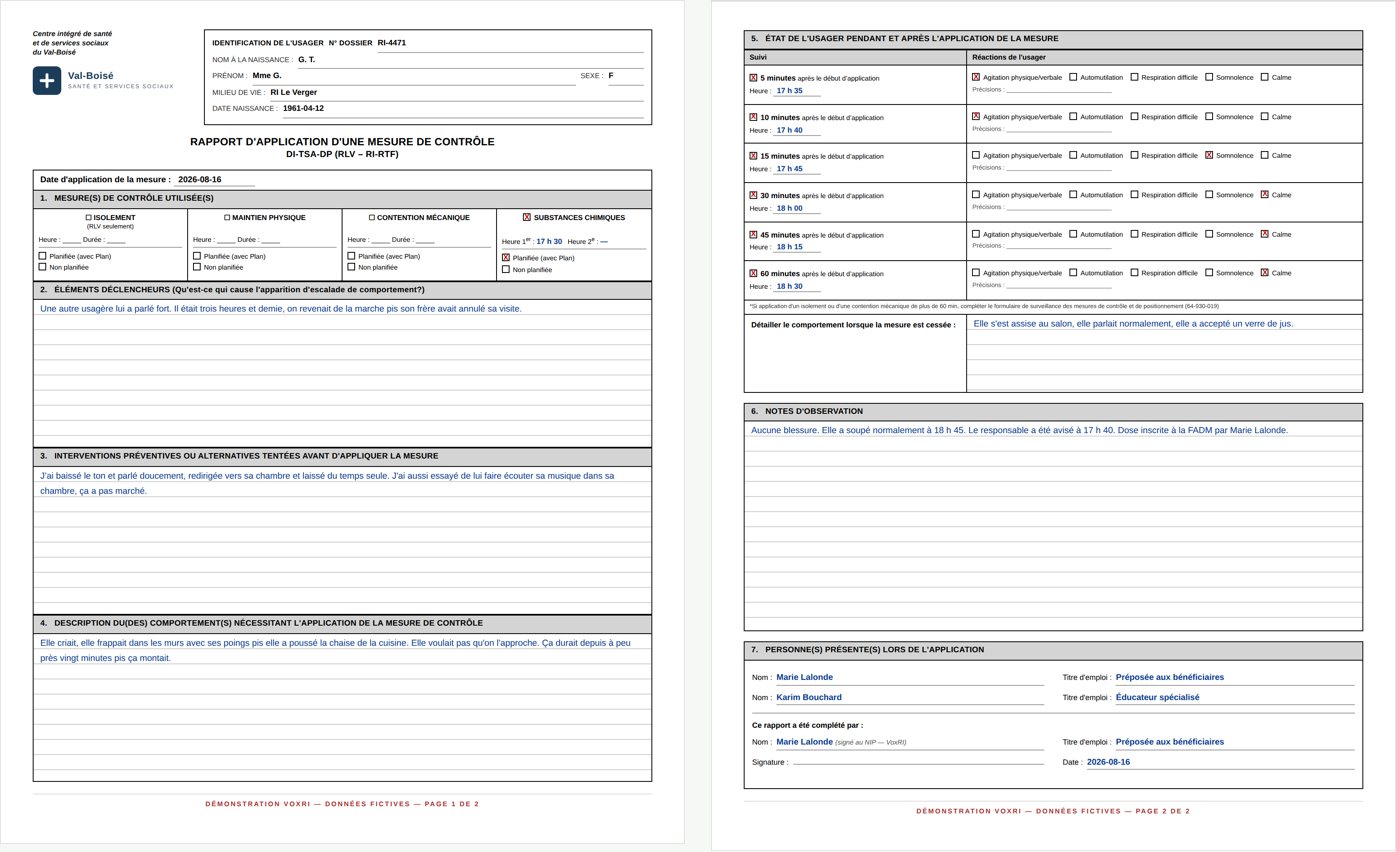Image resolution: width=1396 pixels, height=852 pixels.
Task: Click the text 'J'ai baissé le ton et parlé doucement'
Action: [x=112, y=476]
